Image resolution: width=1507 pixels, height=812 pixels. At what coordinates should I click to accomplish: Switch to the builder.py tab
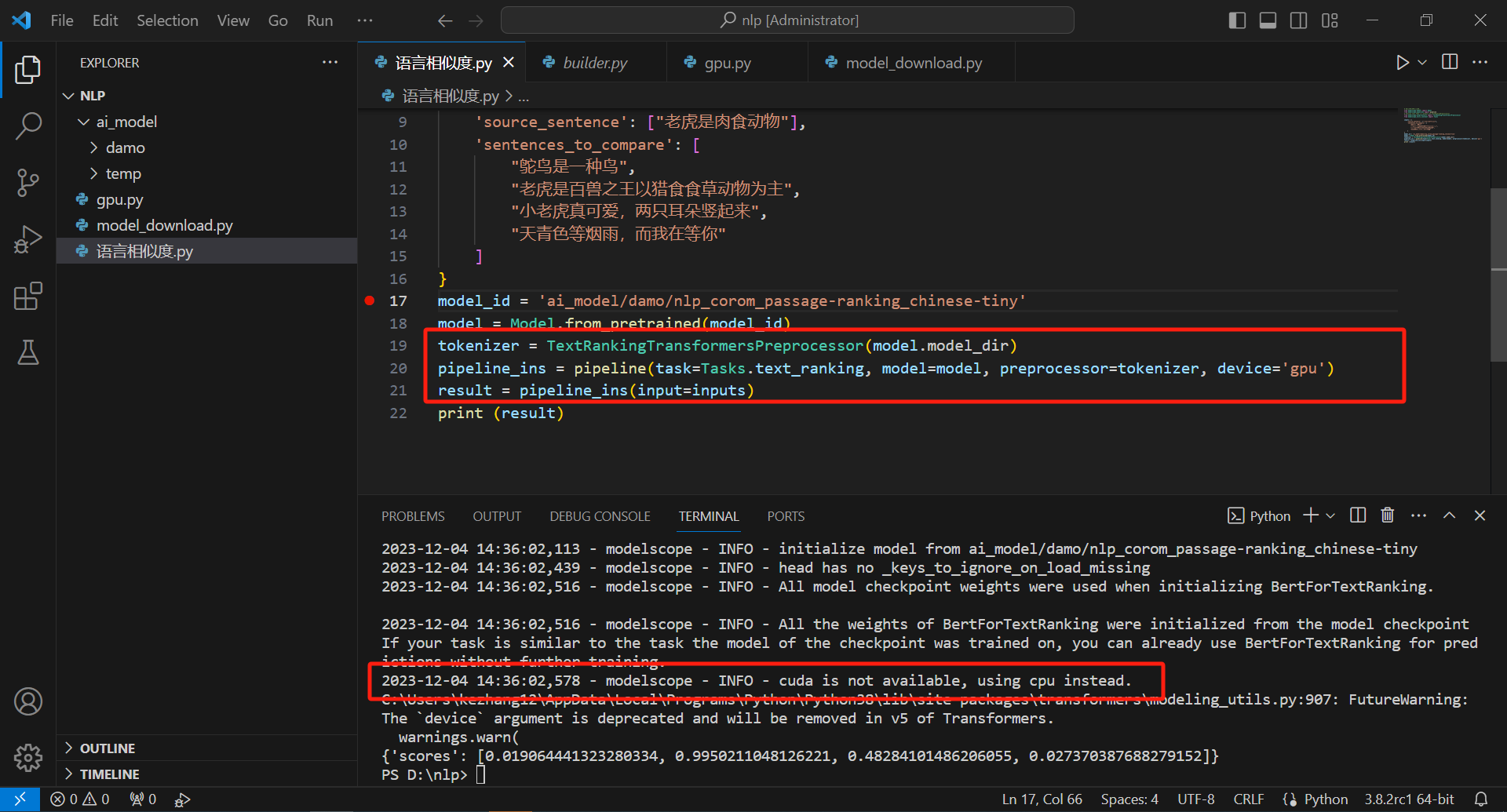(x=595, y=63)
